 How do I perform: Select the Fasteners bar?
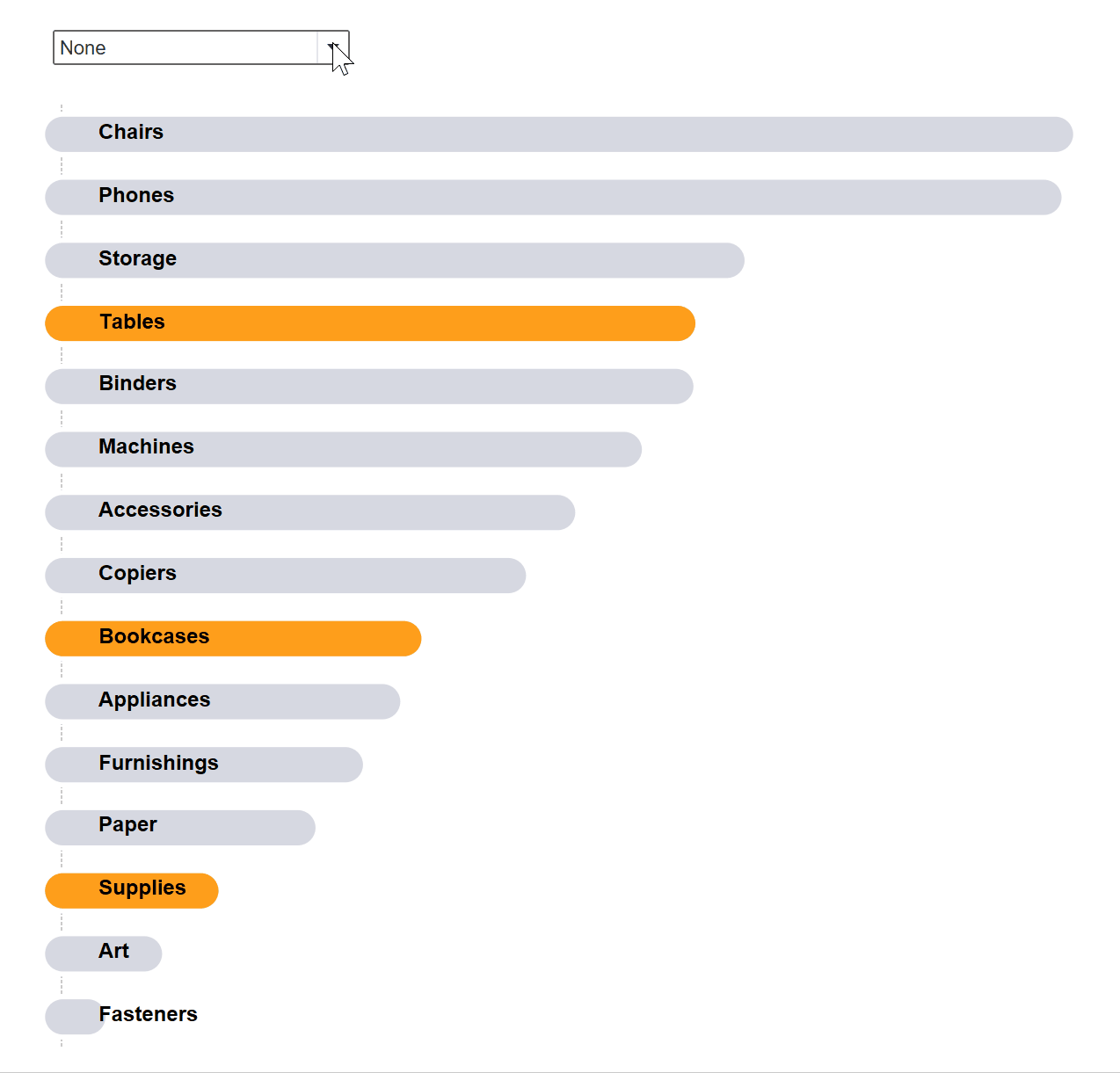click(x=75, y=1017)
